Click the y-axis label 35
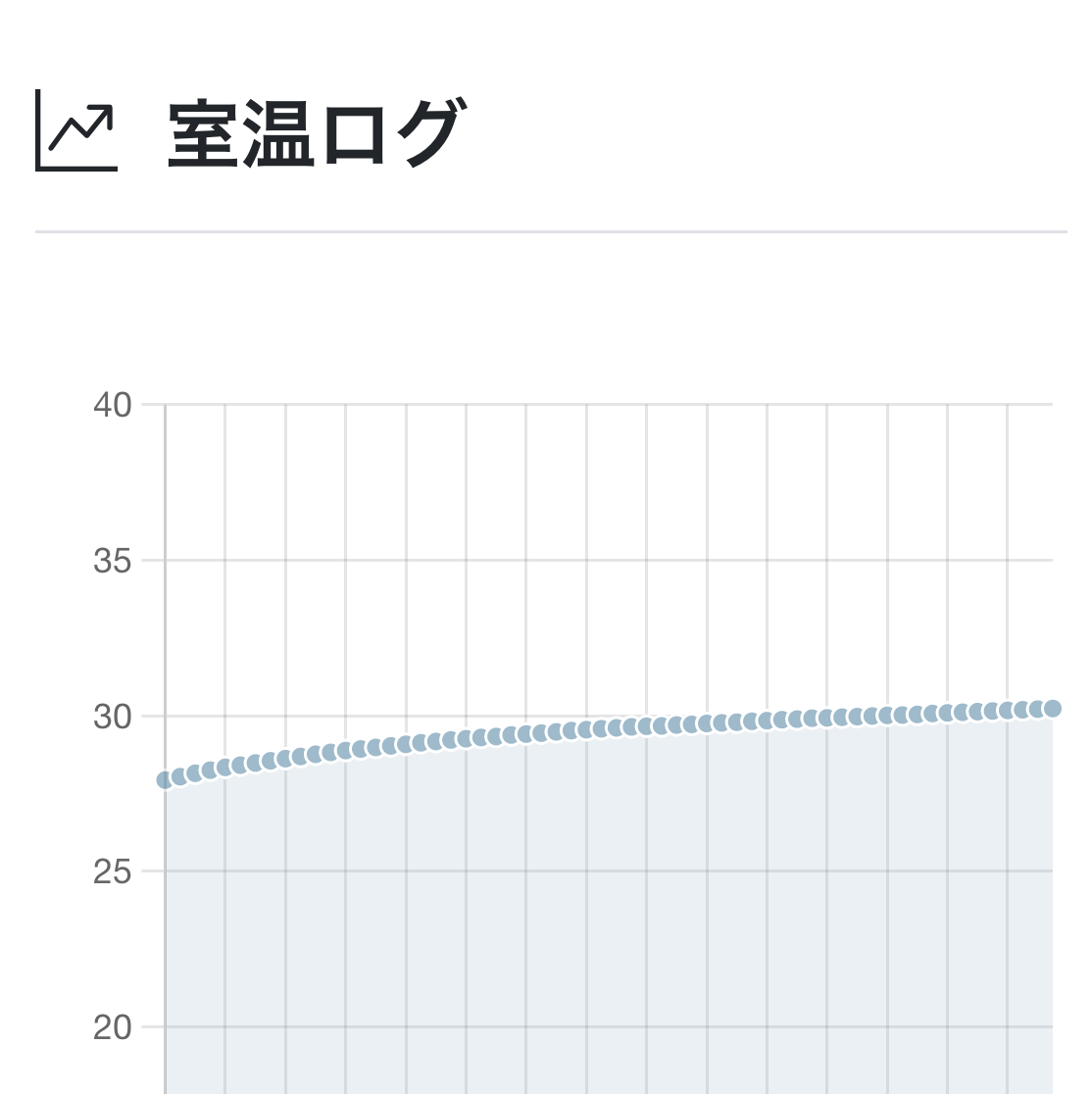The image size is (1092, 1094). point(113,561)
